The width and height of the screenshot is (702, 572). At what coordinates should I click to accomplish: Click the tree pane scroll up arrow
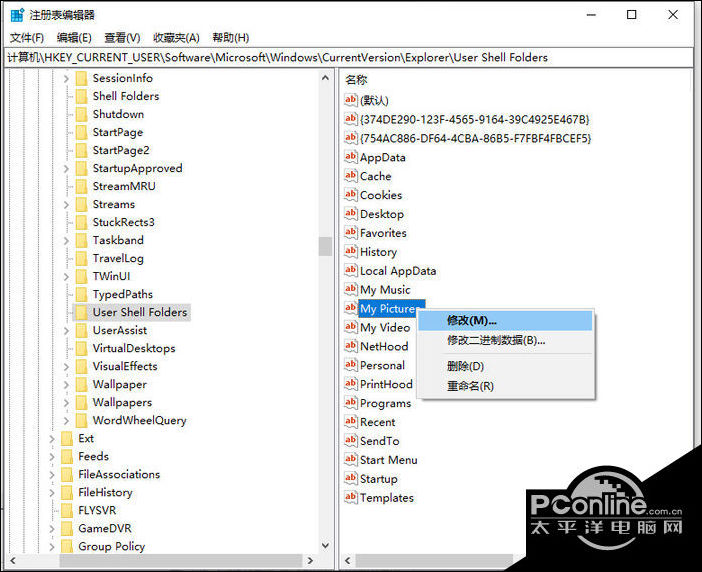click(x=325, y=78)
